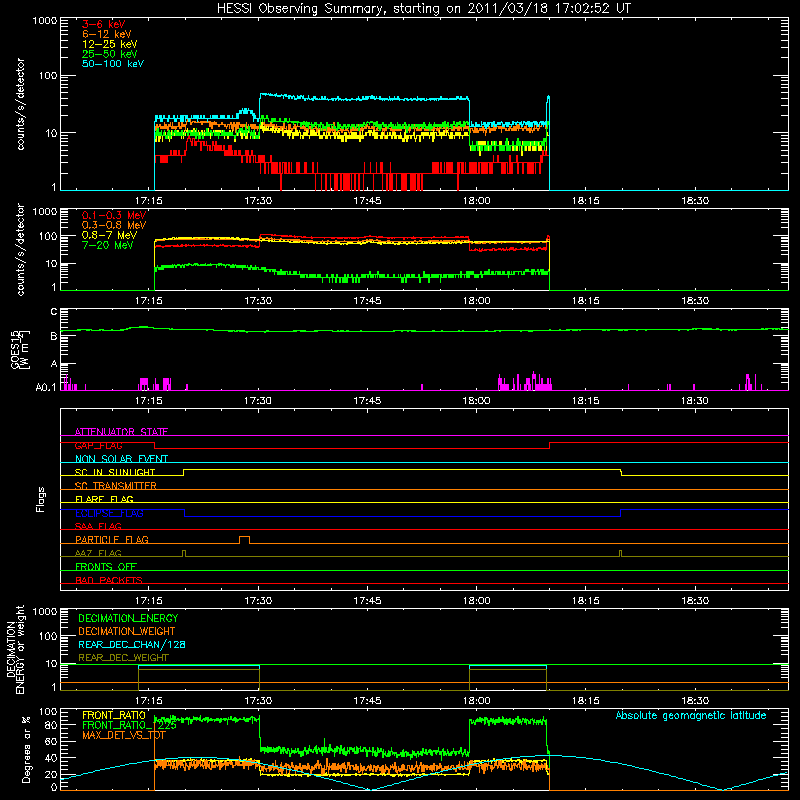Click the ATTENUATOR_STATE flag label

pyautogui.click(x=121, y=432)
